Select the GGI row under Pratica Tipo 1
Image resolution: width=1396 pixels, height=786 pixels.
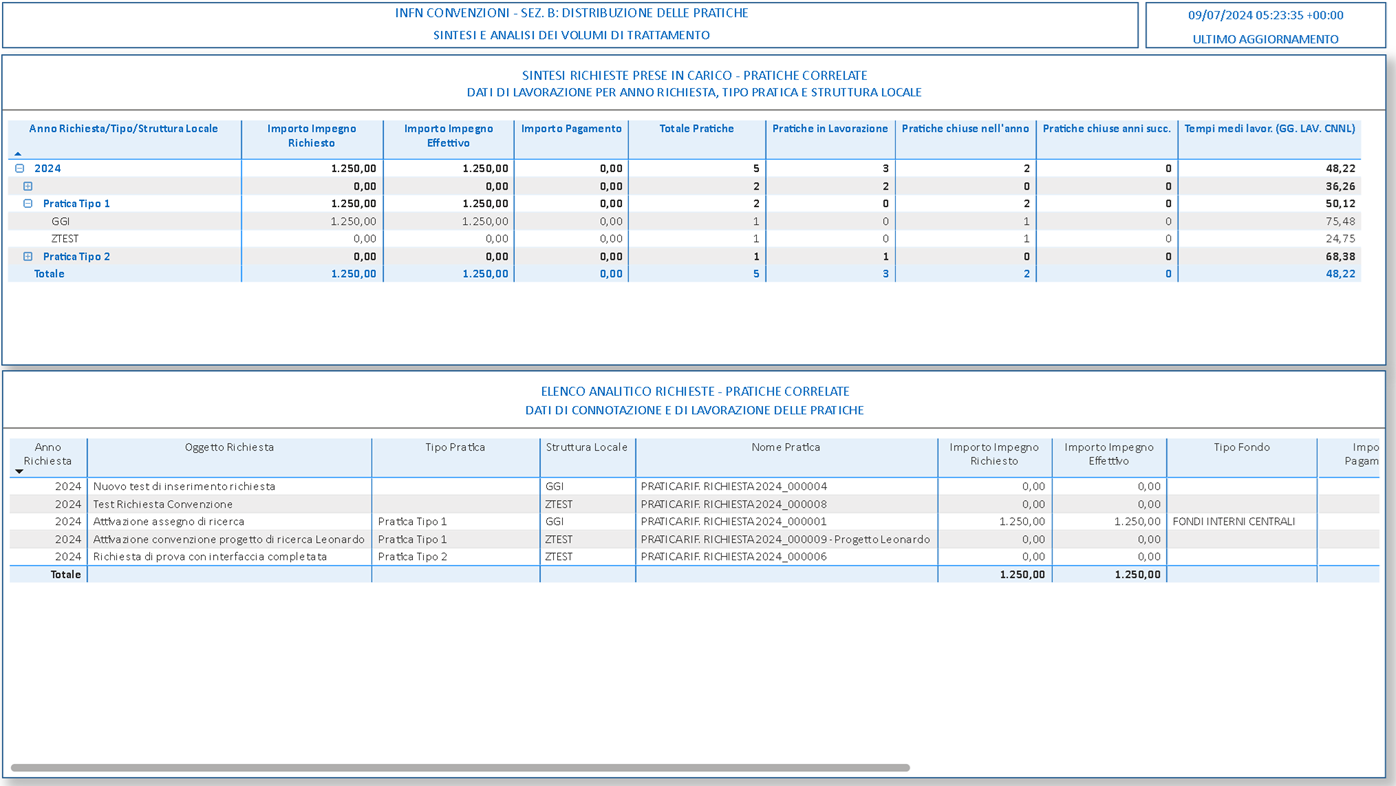tap(61, 222)
